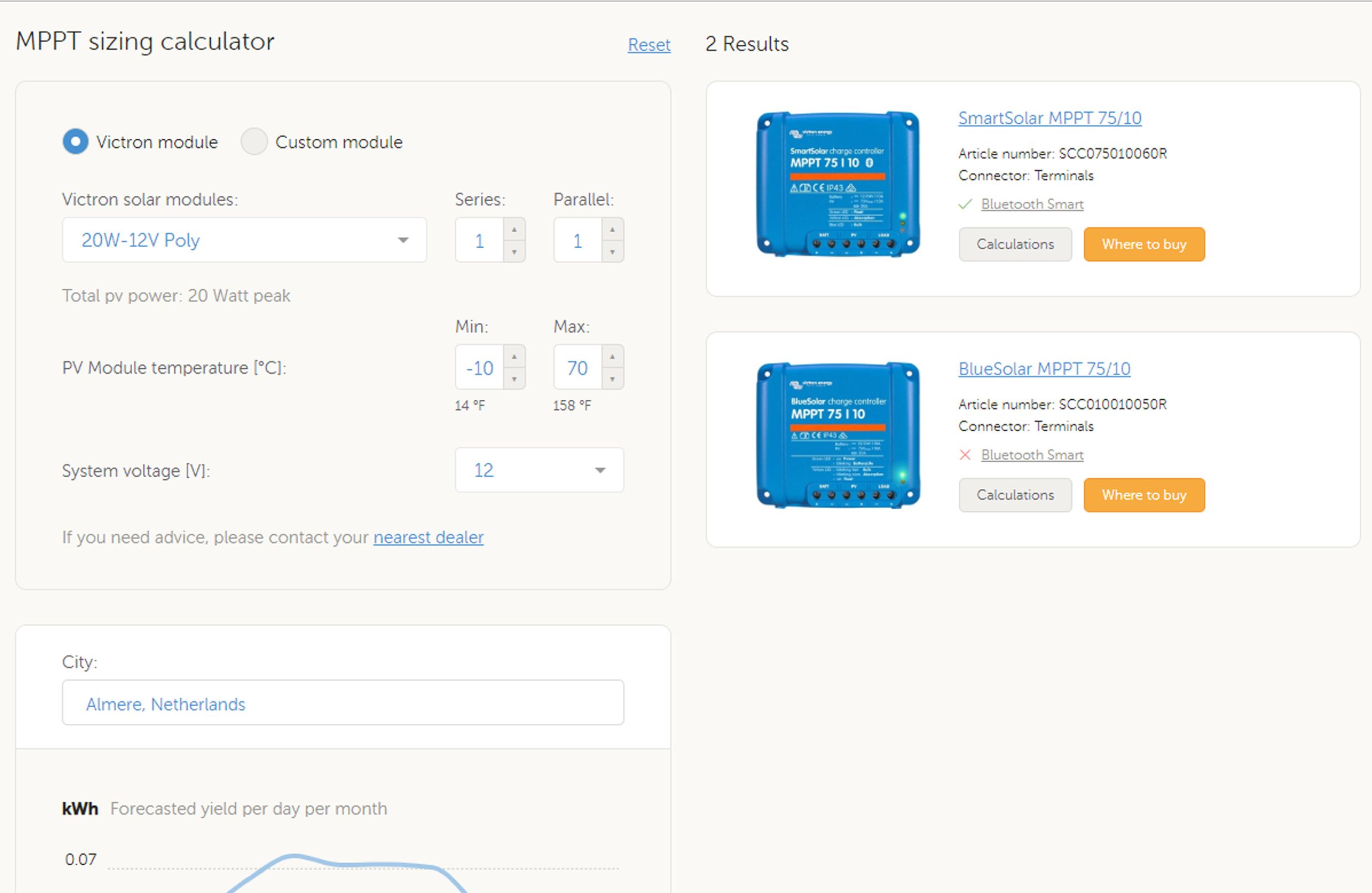Increase the Series count with up arrow

click(x=514, y=229)
